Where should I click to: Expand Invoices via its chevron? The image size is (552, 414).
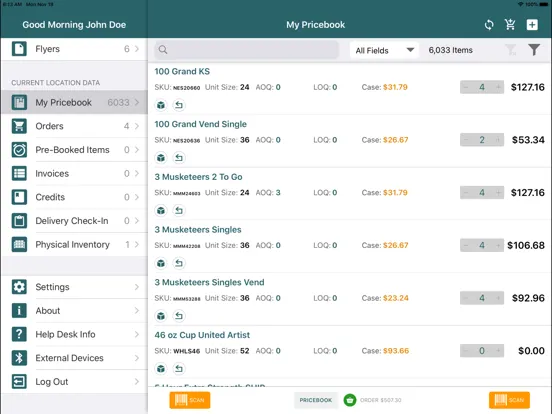(137, 173)
